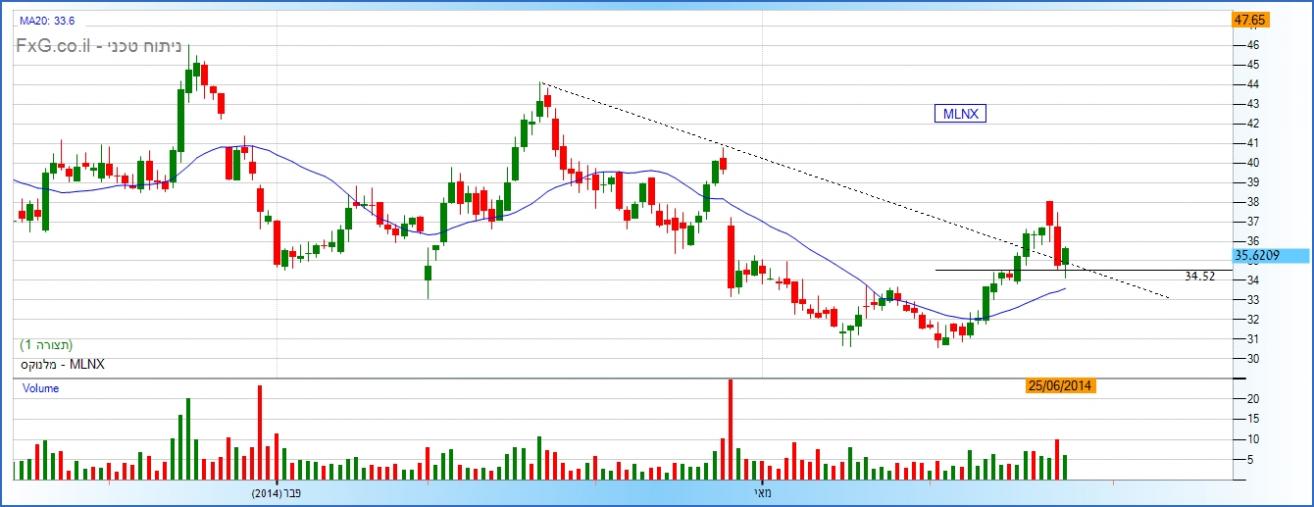
Task: Click the 46 value on price axis
Action: (1252, 45)
